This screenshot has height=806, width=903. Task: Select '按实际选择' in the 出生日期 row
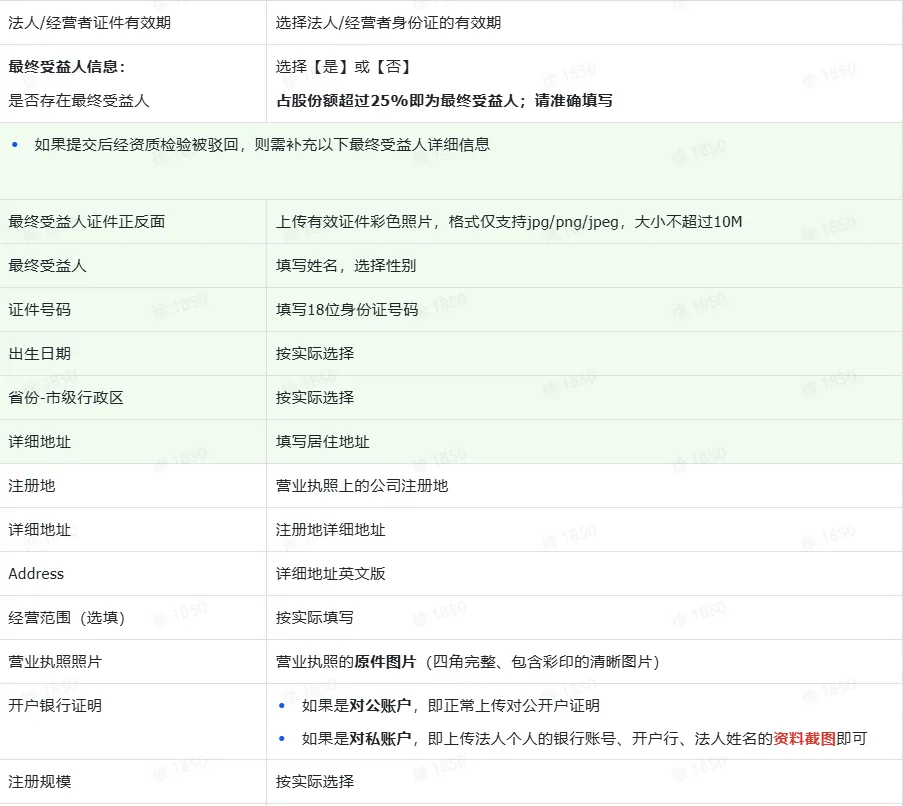(314, 353)
